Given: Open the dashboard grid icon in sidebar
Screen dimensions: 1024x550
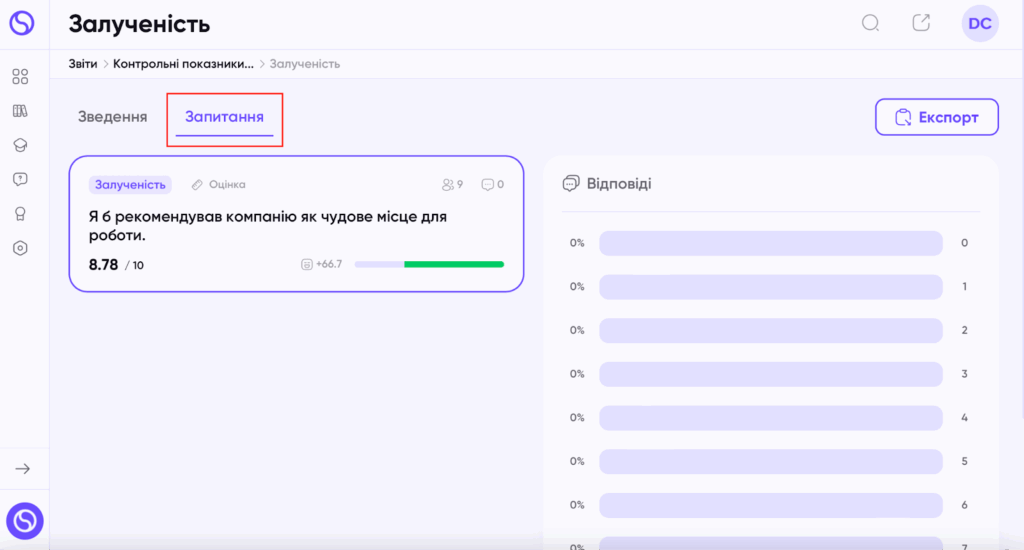Looking at the screenshot, I should coord(20,76).
